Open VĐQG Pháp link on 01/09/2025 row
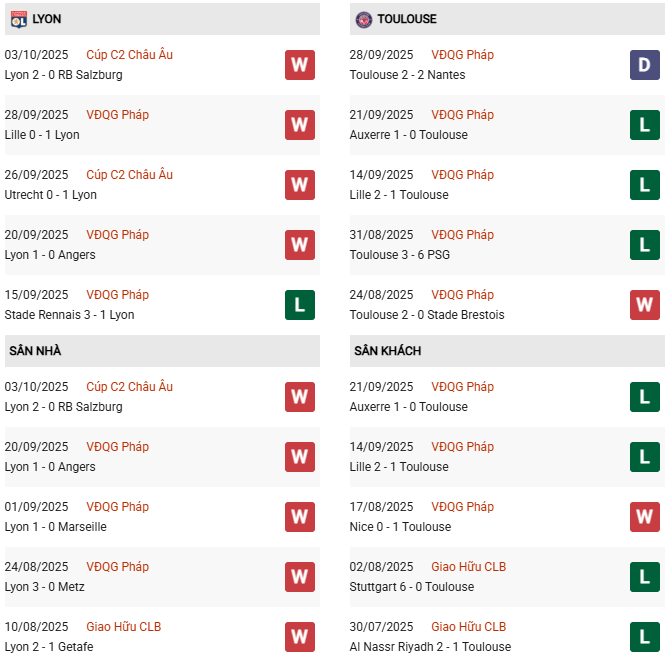This screenshot has width=666, height=659. (117, 507)
